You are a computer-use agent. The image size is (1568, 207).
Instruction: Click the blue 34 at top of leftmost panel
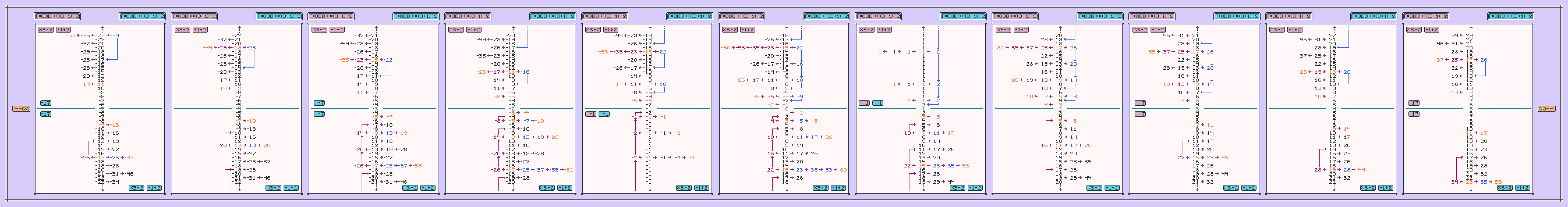[x=115, y=35]
